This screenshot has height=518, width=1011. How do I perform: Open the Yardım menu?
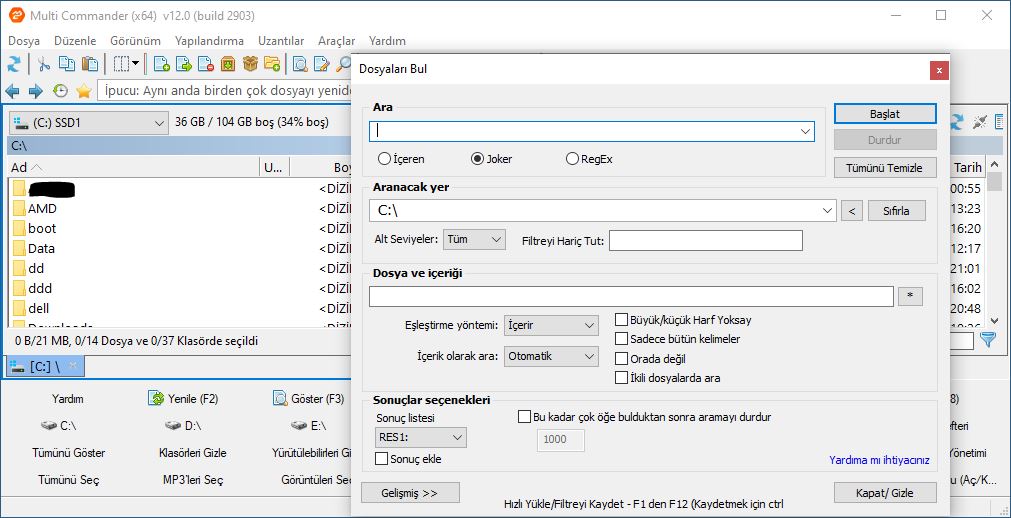pyautogui.click(x=388, y=41)
